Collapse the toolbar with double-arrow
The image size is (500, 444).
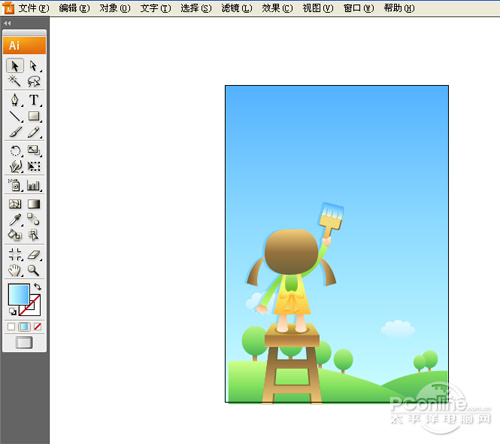click(x=7, y=23)
